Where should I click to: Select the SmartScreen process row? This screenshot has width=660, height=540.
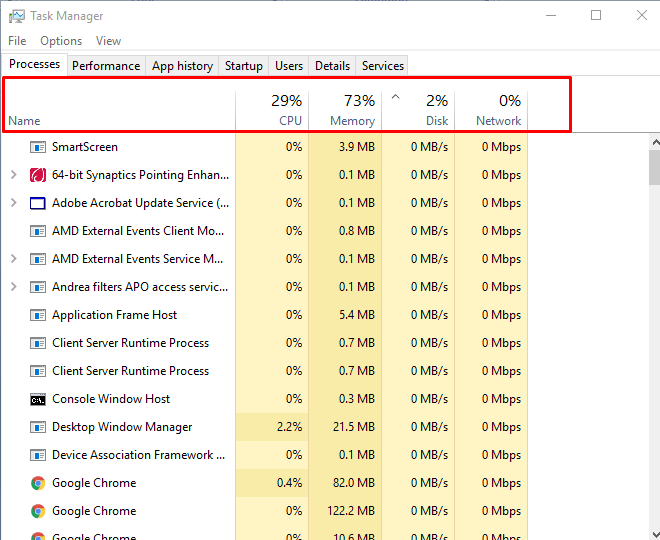pos(265,147)
